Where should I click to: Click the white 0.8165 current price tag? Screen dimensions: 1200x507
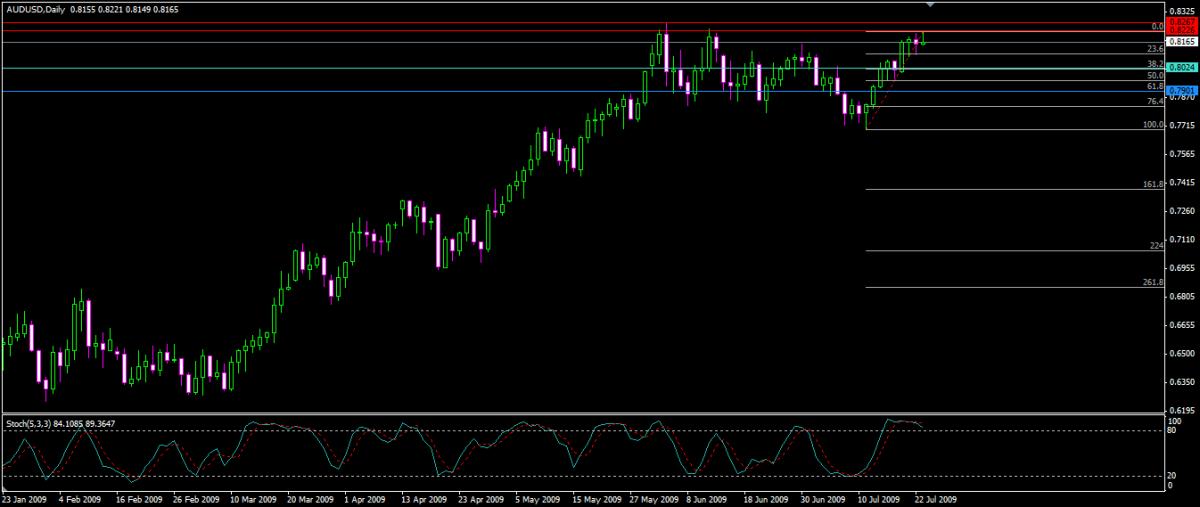[1181, 42]
